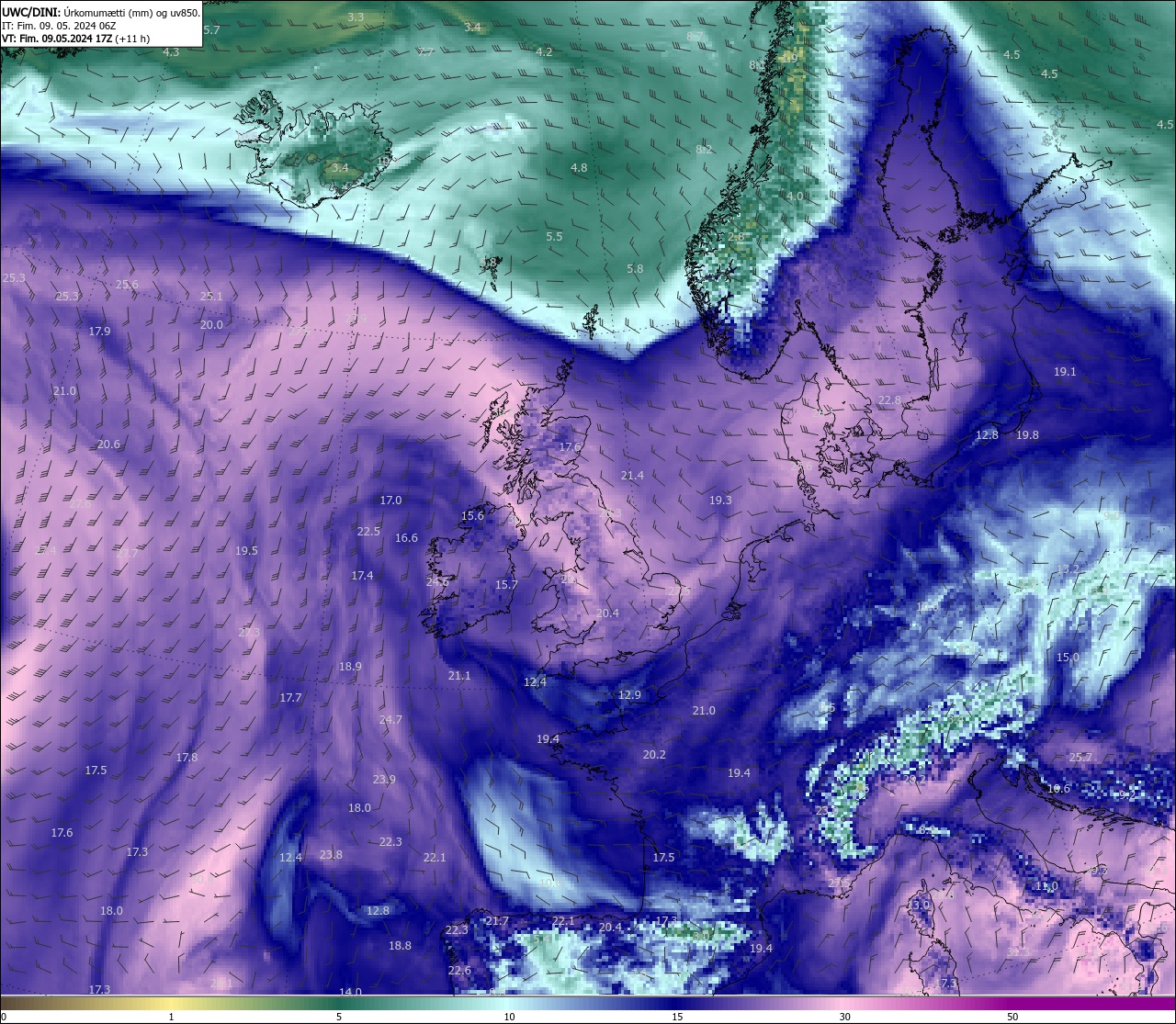Click the map value '15.0' in eastern Europe
Viewport: 1176px width, 1024px height.
coord(1068,658)
